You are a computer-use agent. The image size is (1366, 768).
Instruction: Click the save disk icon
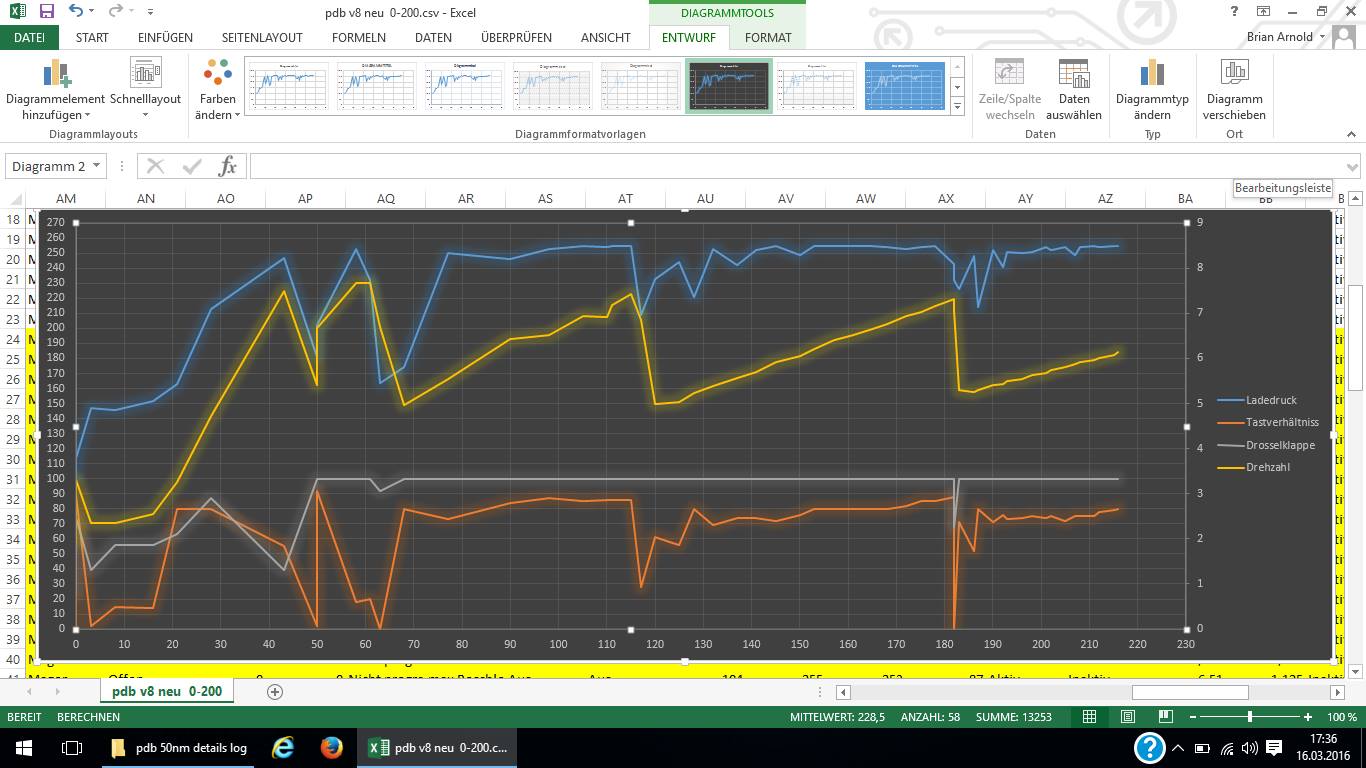(x=46, y=11)
